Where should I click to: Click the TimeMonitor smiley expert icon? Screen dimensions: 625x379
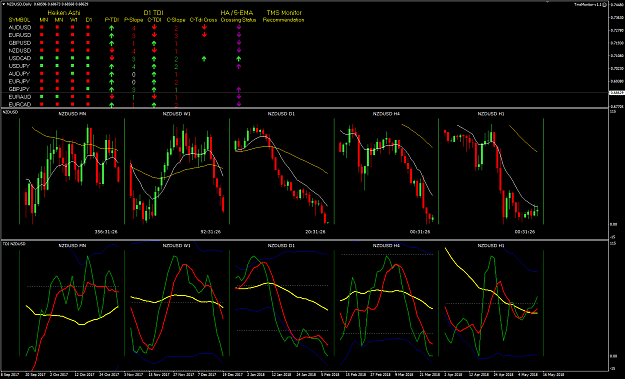click(x=604, y=4)
